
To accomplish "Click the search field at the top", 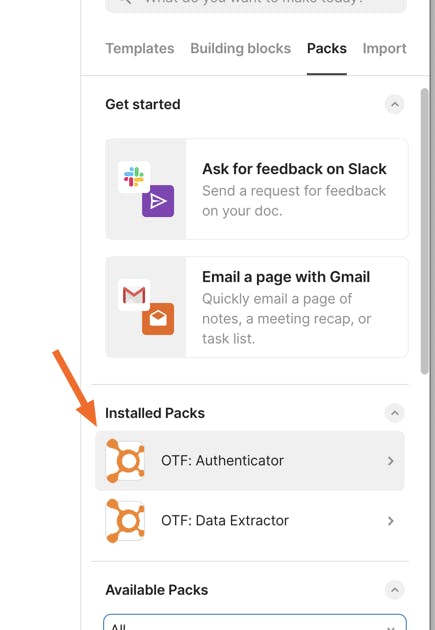I will click(256, 5).
